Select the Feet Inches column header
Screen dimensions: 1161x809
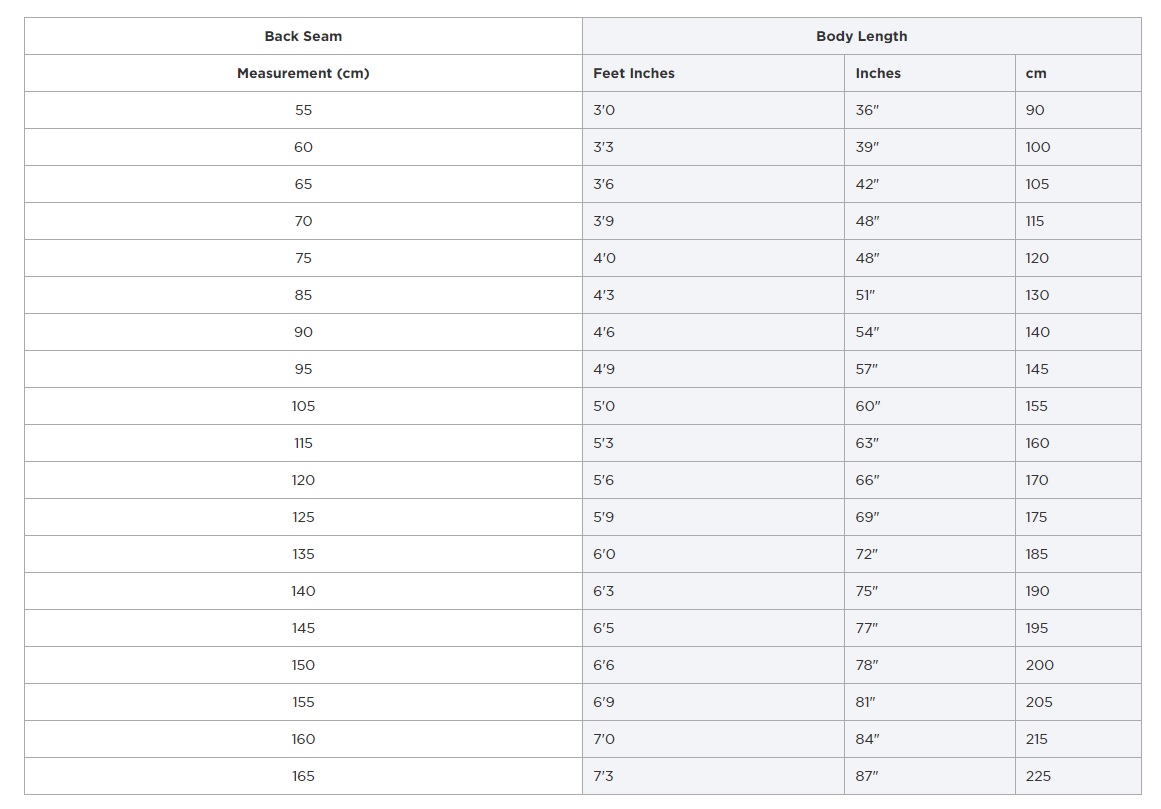[x=714, y=73]
